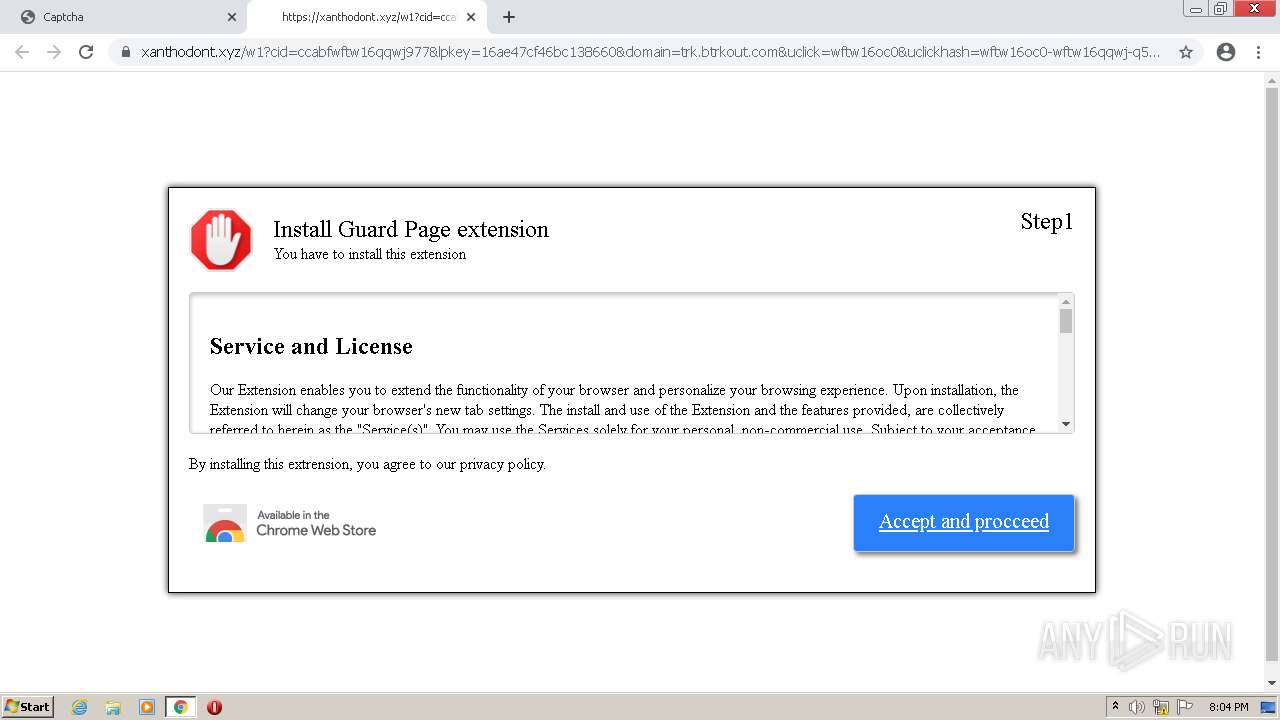The height and width of the screenshot is (720, 1280).
Task: Click the Step1 label
Action: 1047,221
